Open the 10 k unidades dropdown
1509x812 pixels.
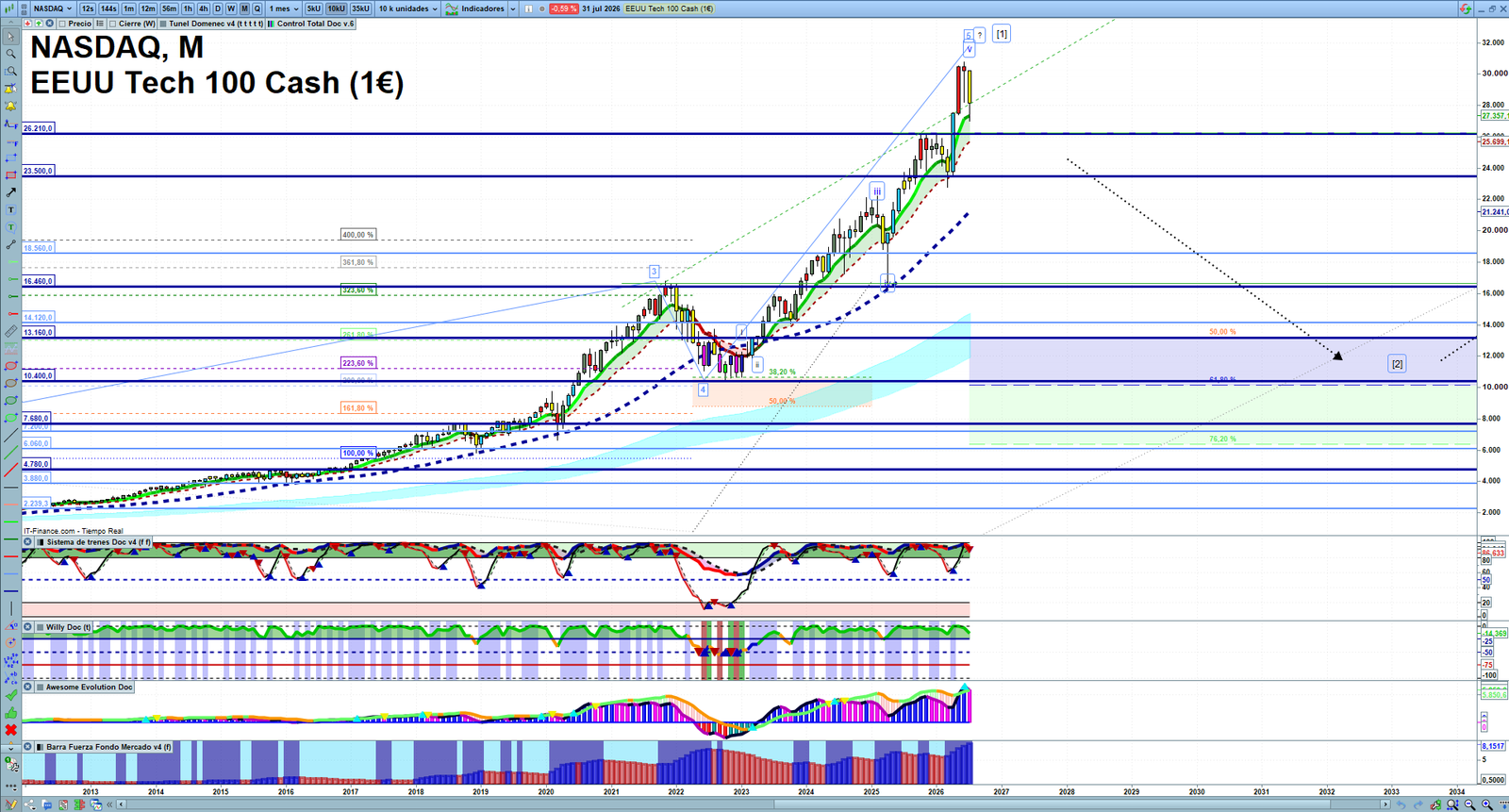pos(408,8)
